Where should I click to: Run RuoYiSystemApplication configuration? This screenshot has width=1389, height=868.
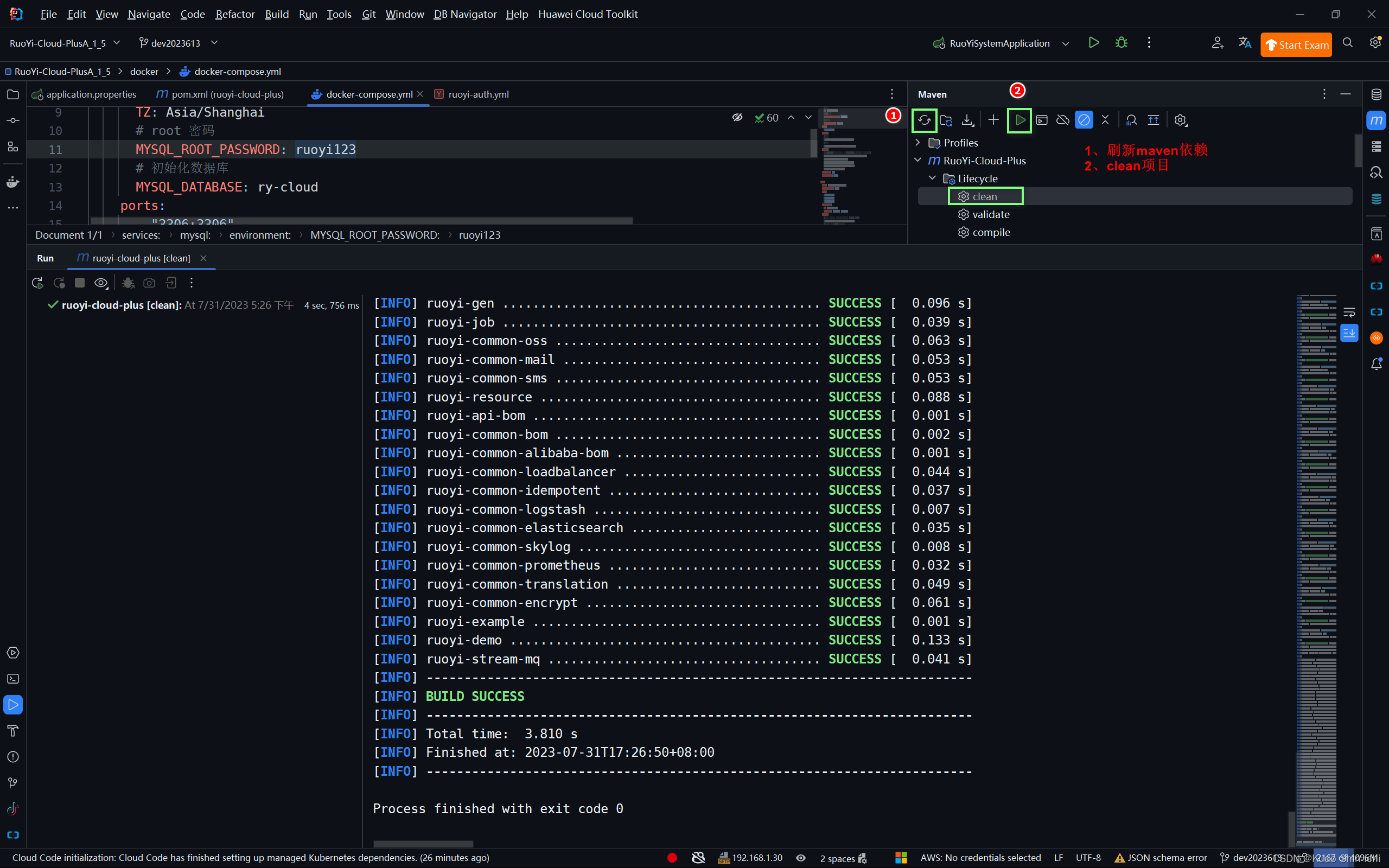pyautogui.click(x=1093, y=43)
